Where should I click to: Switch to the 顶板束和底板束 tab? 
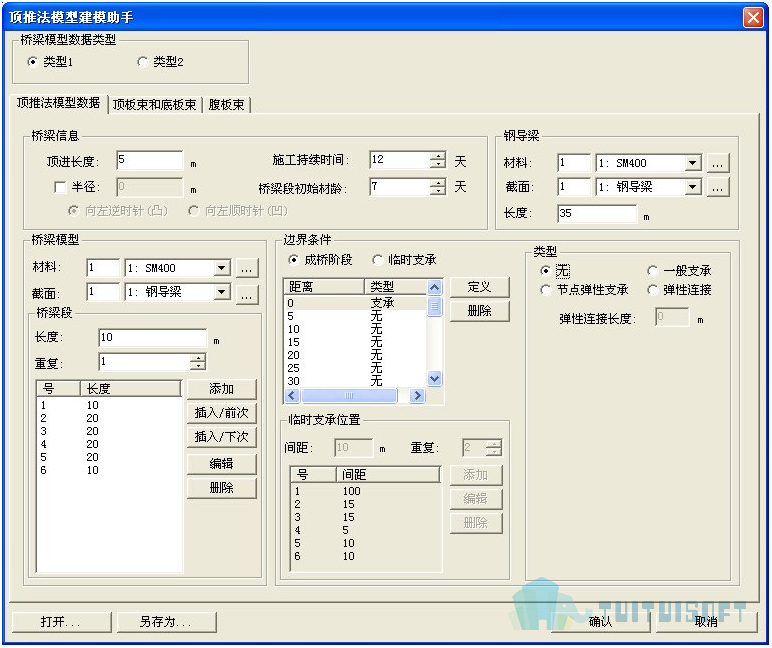(155, 104)
